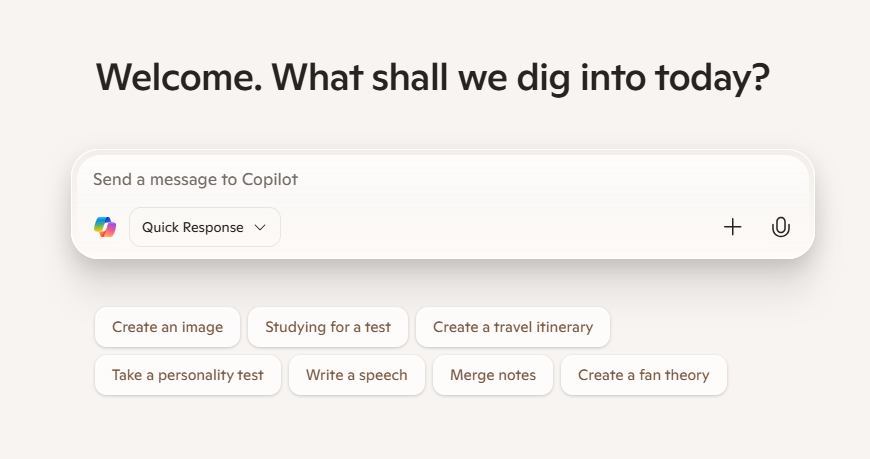Click the Quick Response label text

193,228
